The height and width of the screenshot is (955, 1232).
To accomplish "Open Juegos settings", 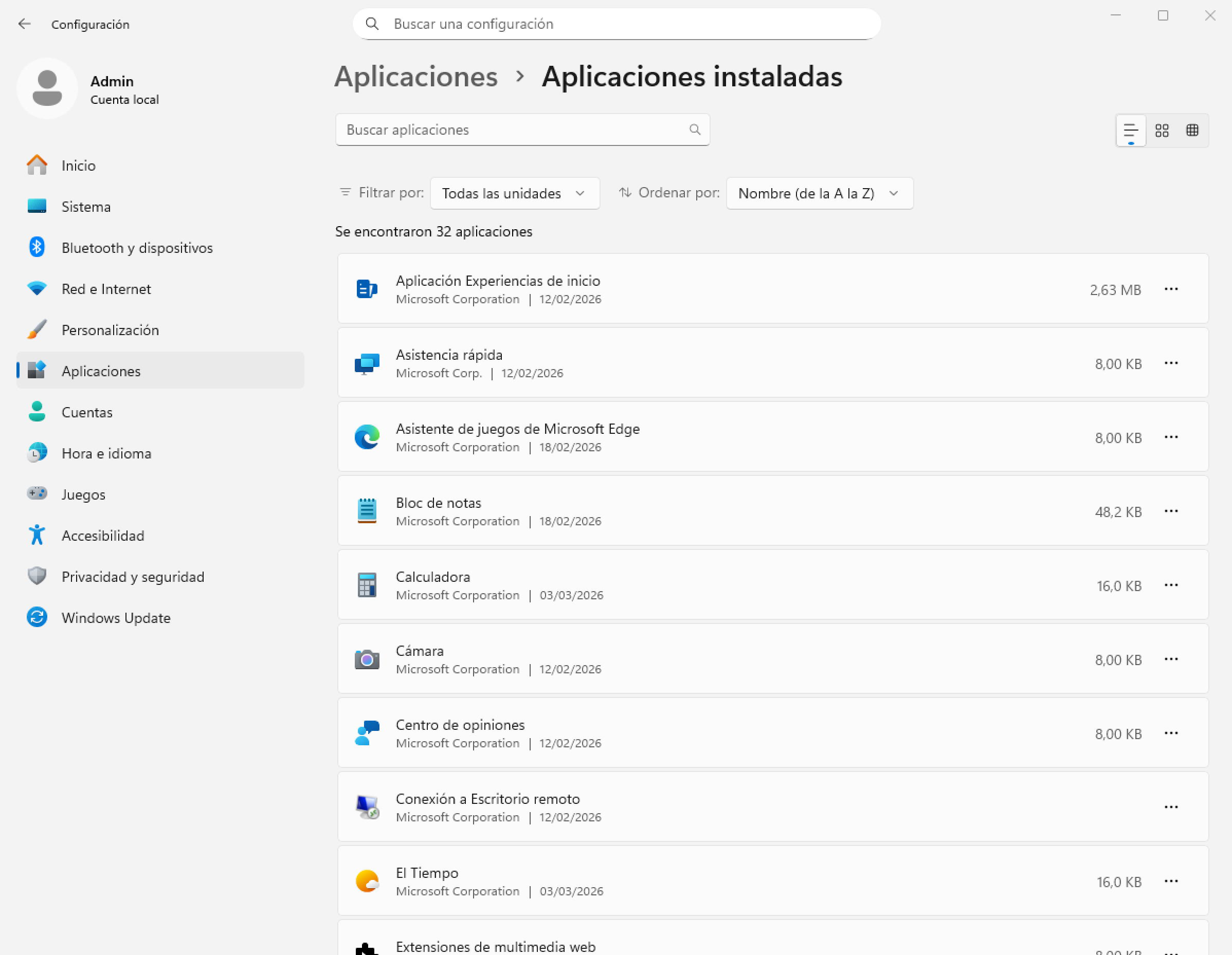I will point(160,494).
